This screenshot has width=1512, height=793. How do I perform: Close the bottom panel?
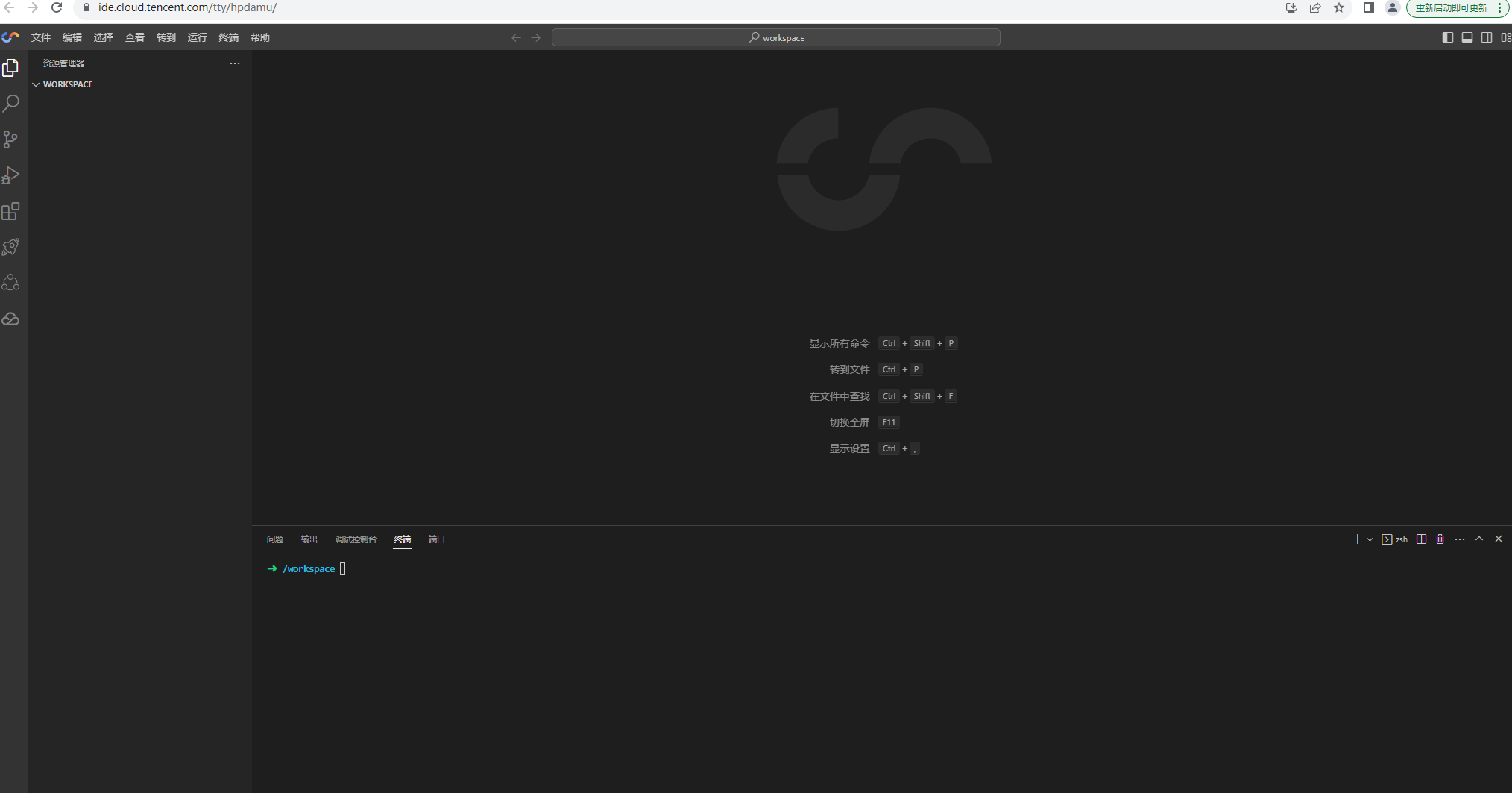[1499, 539]
